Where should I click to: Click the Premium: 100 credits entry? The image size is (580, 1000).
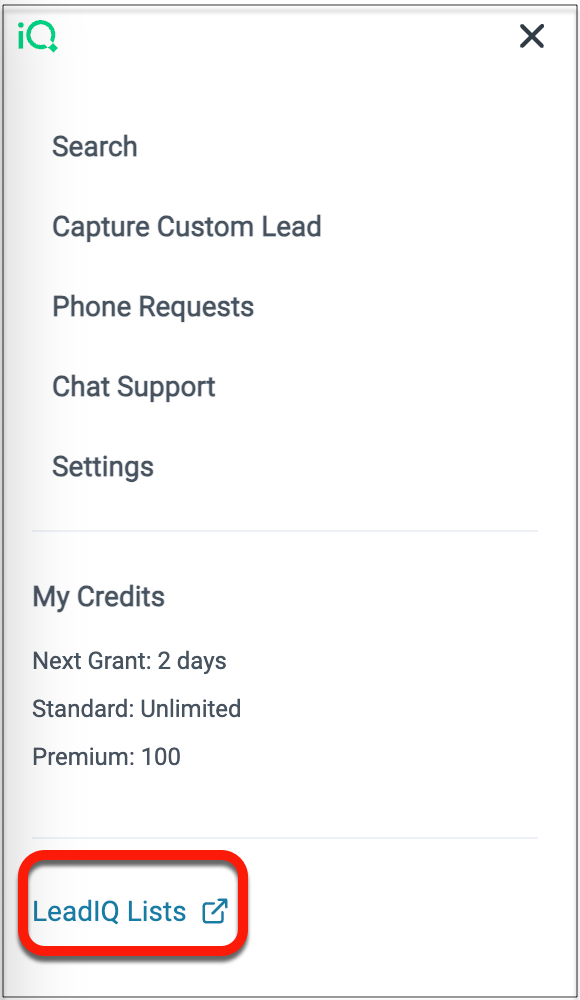106,756
